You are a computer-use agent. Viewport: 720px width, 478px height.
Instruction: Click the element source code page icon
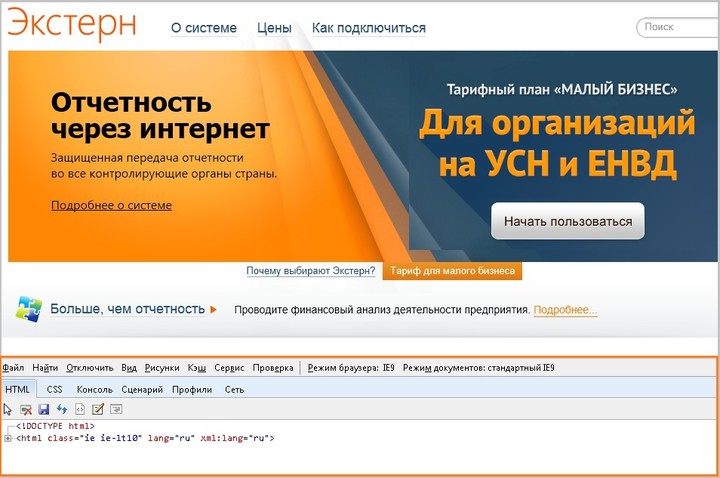[x=80, y=409]
